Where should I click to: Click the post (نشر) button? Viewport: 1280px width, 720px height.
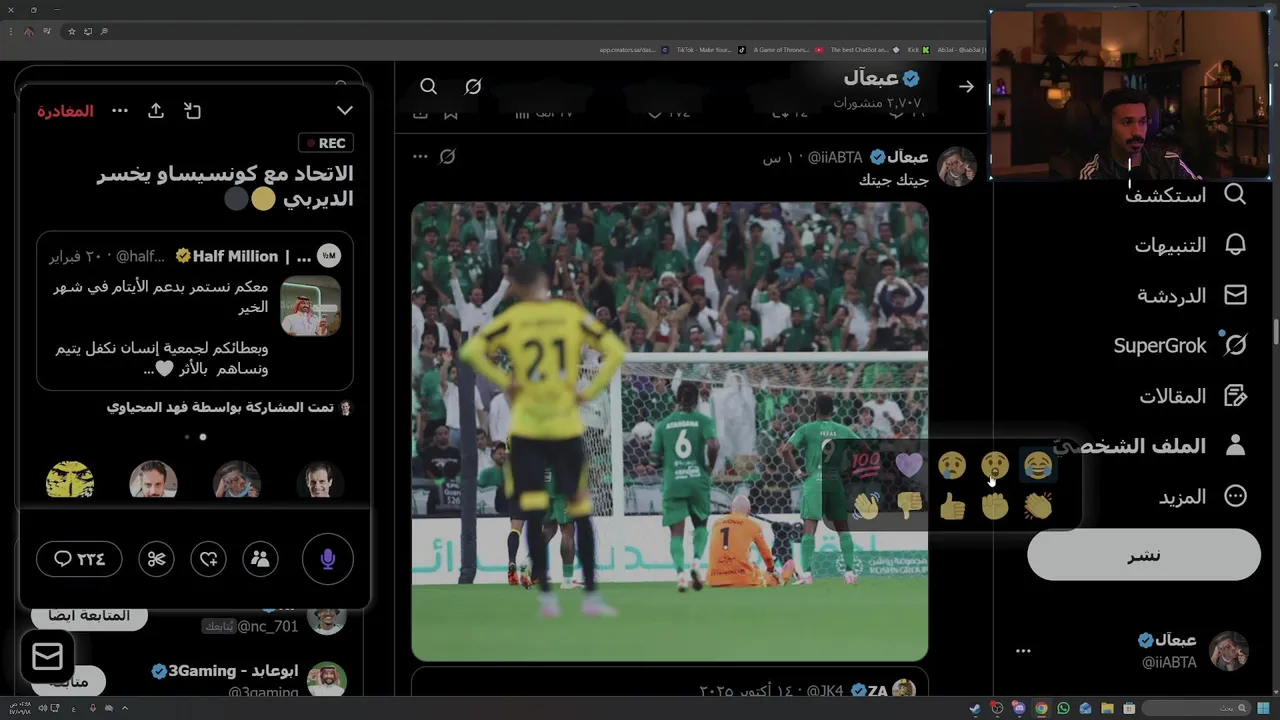coord(1144,555)
